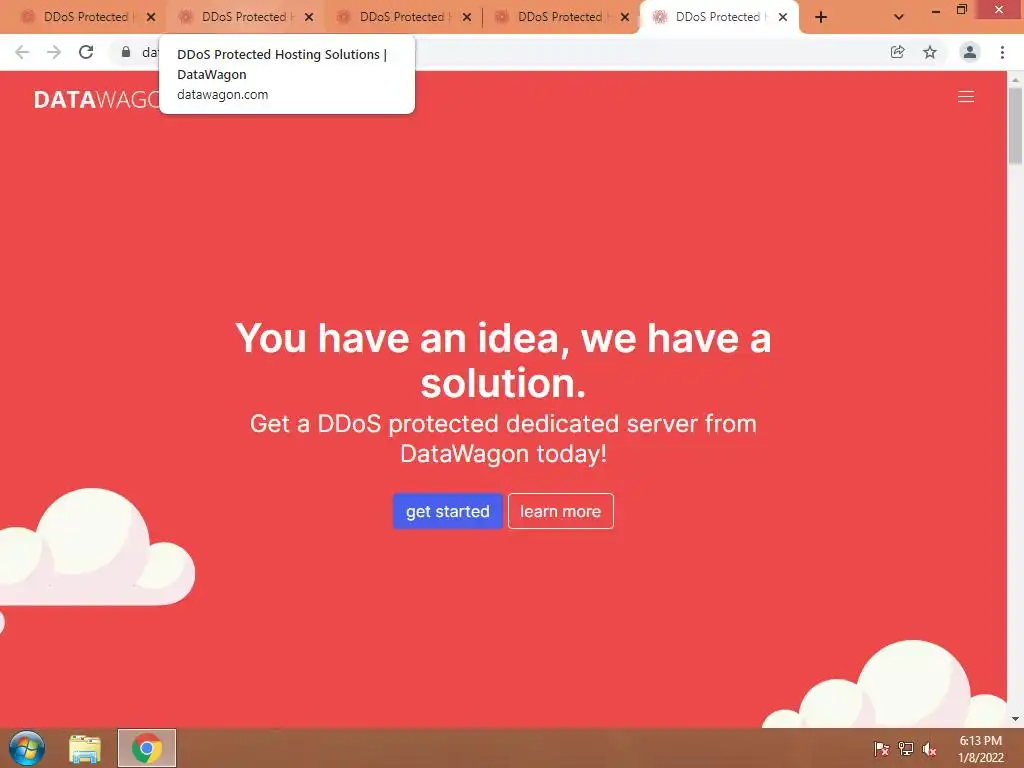The image size is (1024, 768).
Task: Click the DATAWAGON logo
Action: (x=97, y=99)
